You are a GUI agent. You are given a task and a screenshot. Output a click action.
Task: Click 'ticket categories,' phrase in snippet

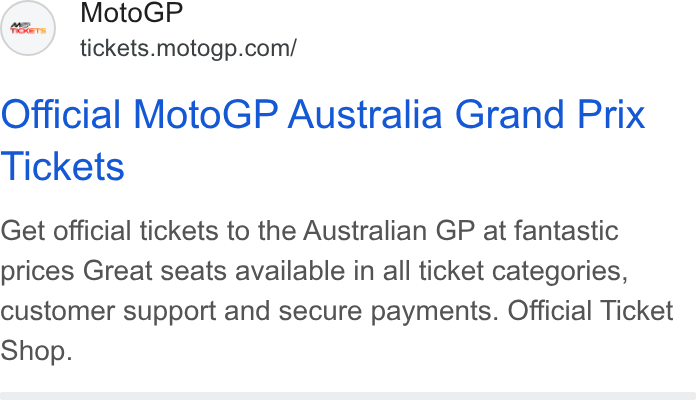[x=523, y=272]
